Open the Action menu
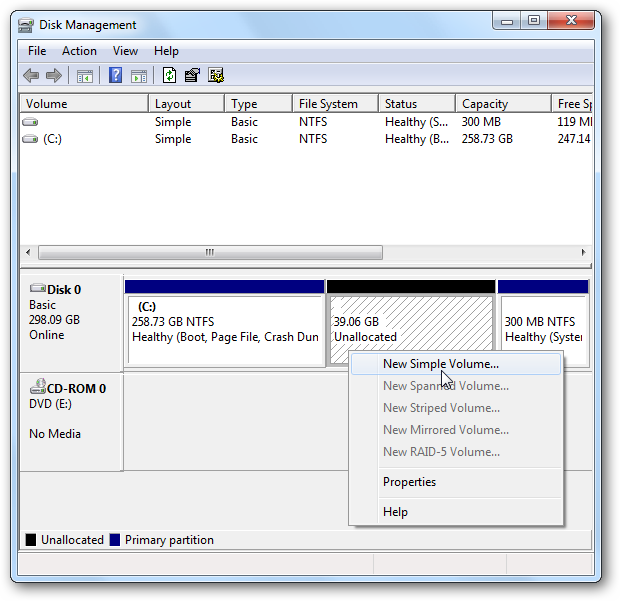 coord(79,51)
